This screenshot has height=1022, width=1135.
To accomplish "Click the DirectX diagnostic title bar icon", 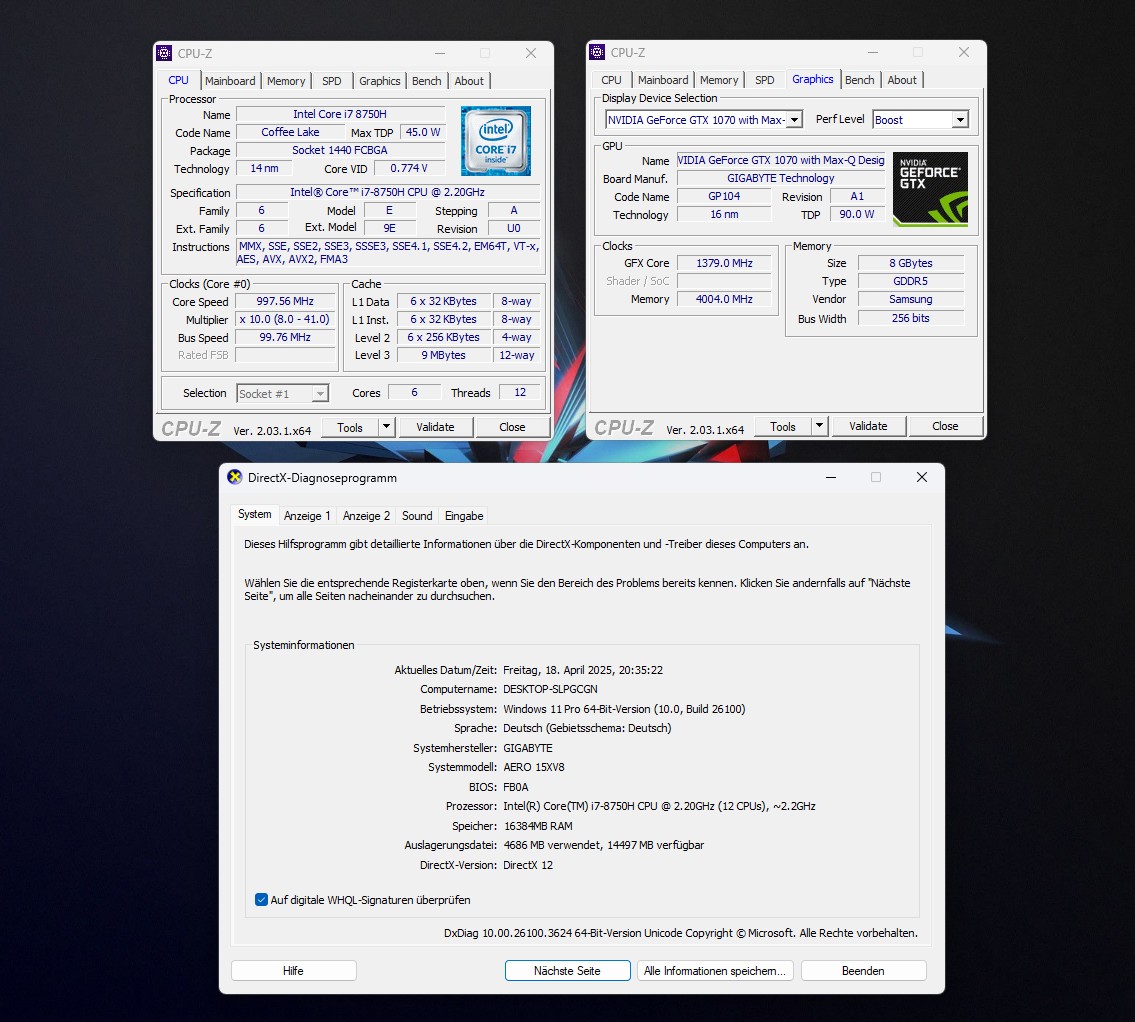I will 235,477.
